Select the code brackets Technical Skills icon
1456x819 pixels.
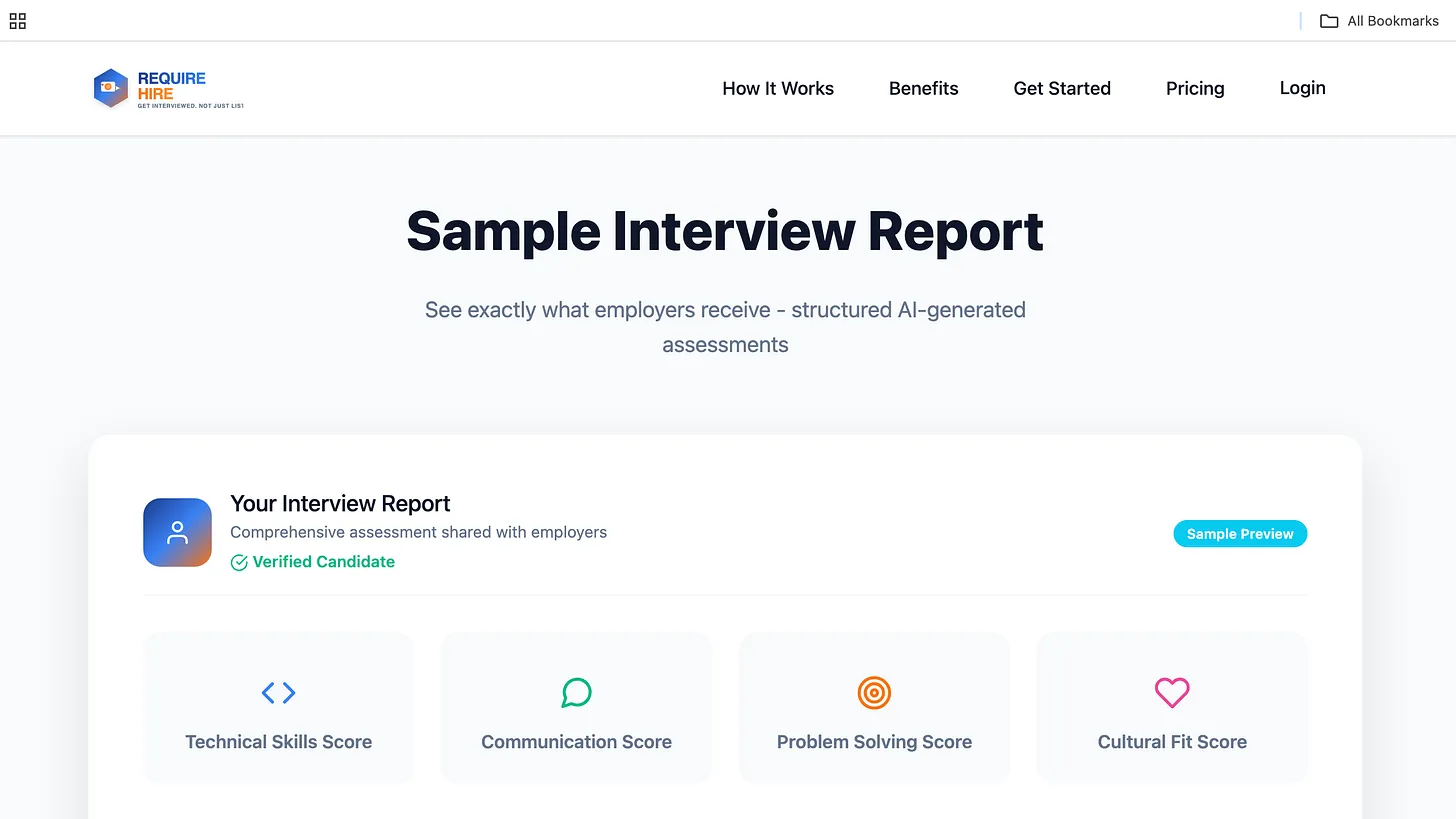[x=278, y=692]
